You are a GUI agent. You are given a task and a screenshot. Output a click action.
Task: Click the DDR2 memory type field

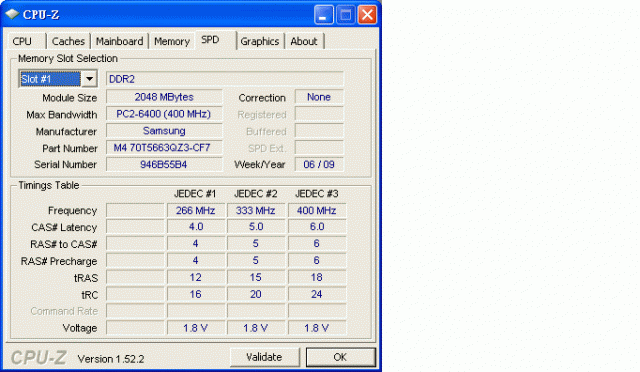click(225, 79)
